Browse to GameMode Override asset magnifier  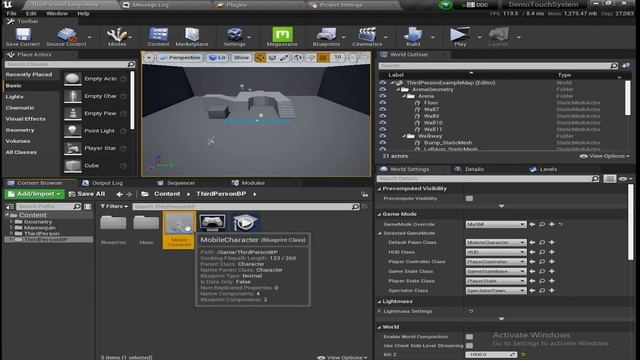click(x=542, y=224)
